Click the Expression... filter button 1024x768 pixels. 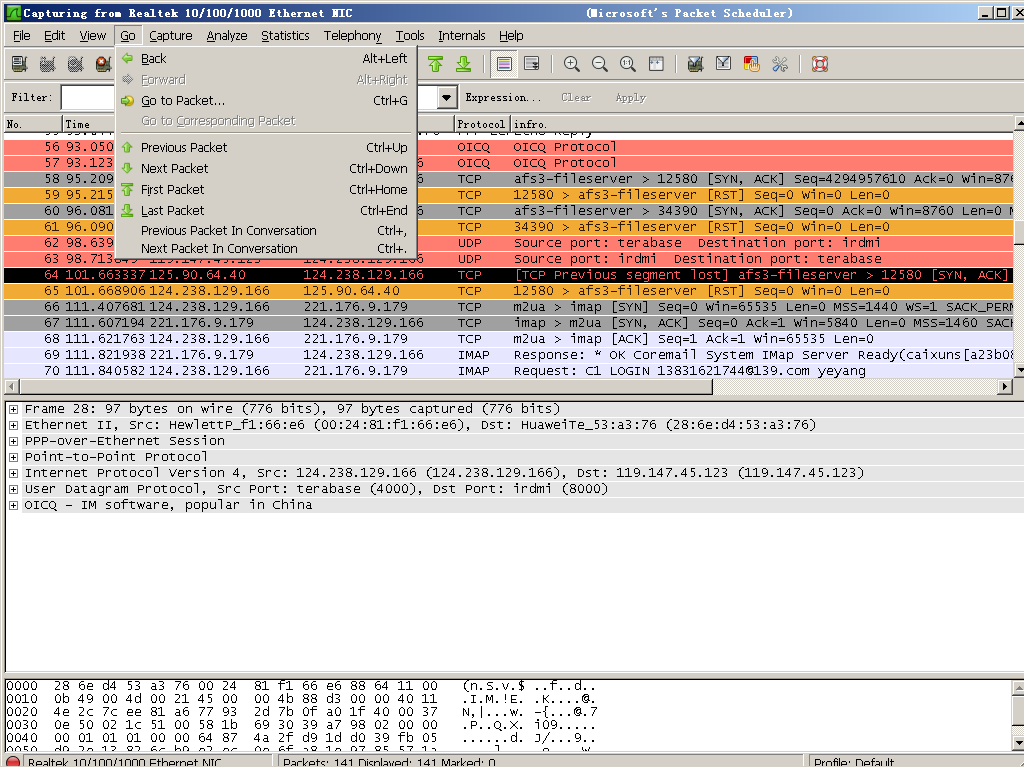503,98
